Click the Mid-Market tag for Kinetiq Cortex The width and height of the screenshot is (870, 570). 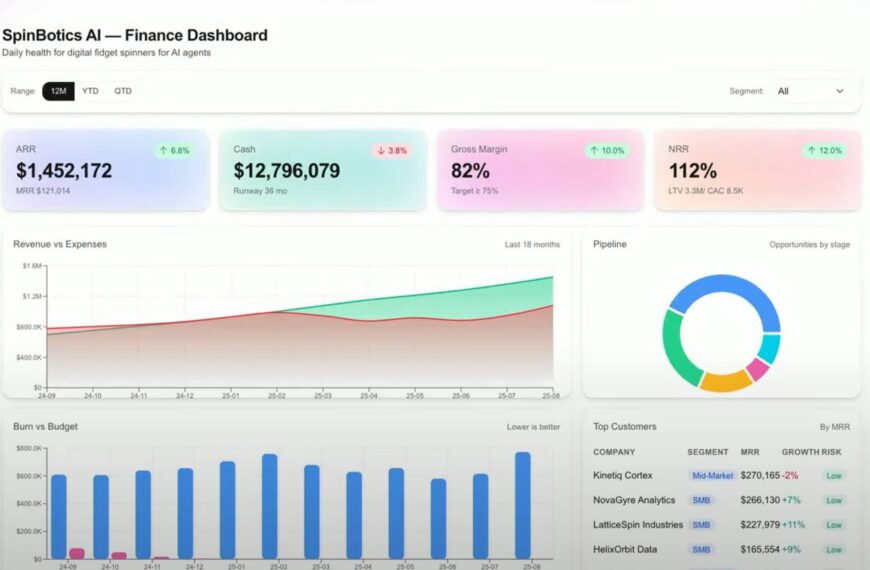point(711,476)
